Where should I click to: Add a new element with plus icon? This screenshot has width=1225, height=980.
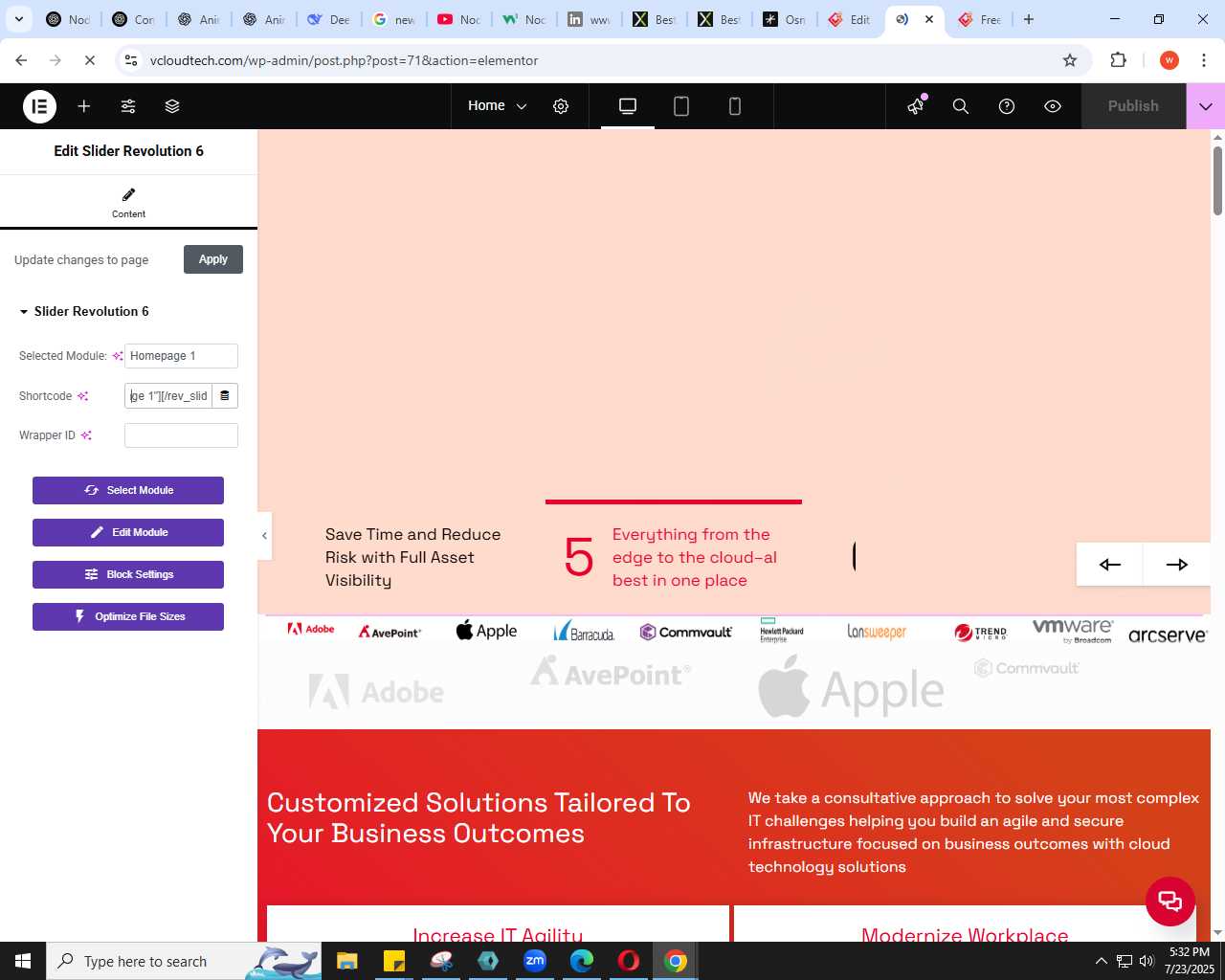(x=84, y=106)
